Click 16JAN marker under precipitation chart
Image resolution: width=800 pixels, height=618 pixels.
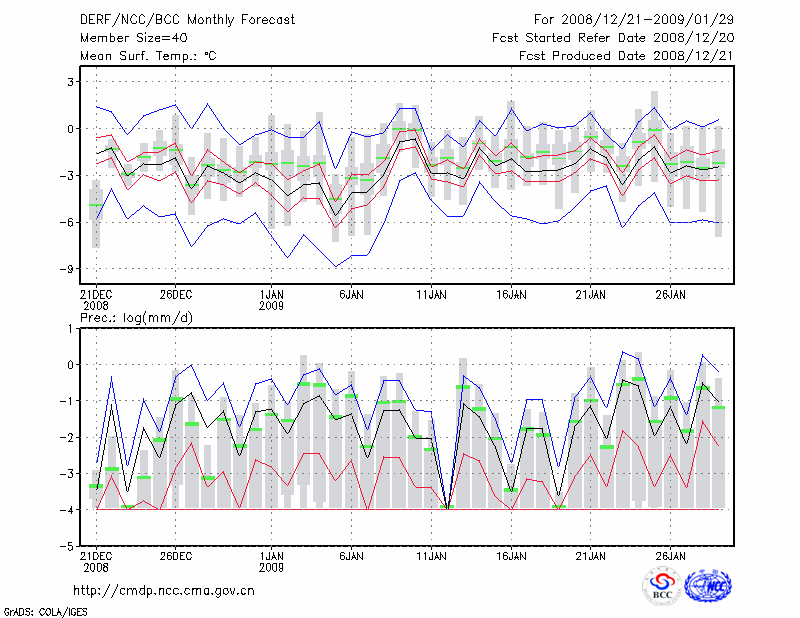(511, 554)
